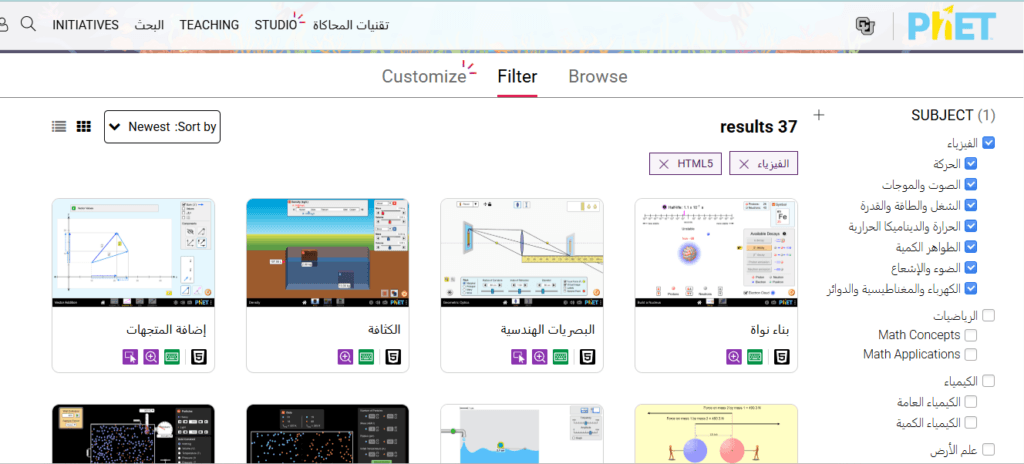Expand the SUBJECT filter section
The image size is (1024, 464).
pyautogui.click(x=819, y=115)
